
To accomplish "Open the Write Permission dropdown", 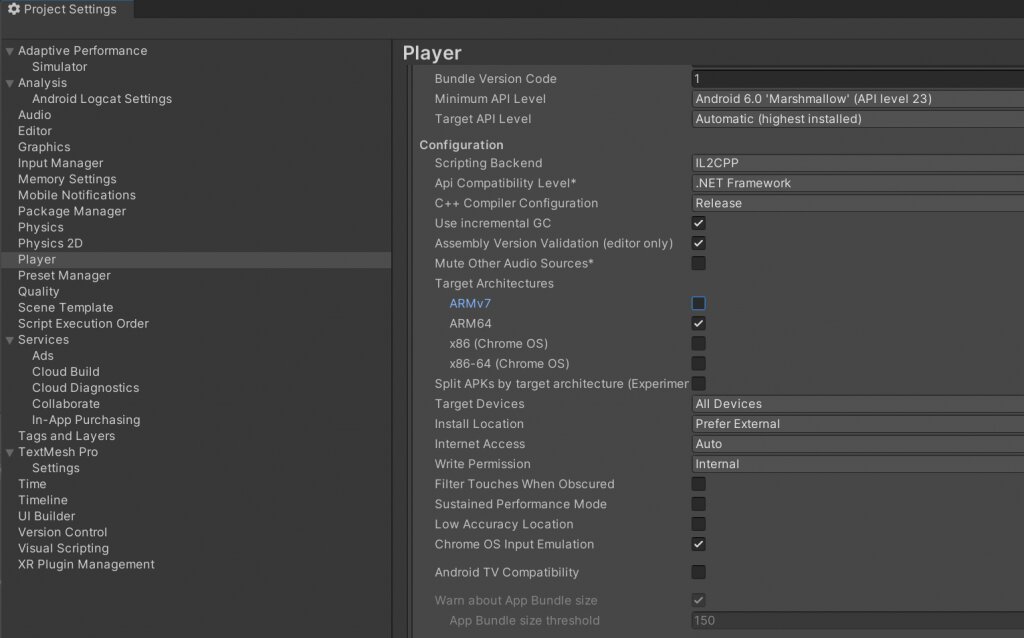I will click(x=857, y=464).
